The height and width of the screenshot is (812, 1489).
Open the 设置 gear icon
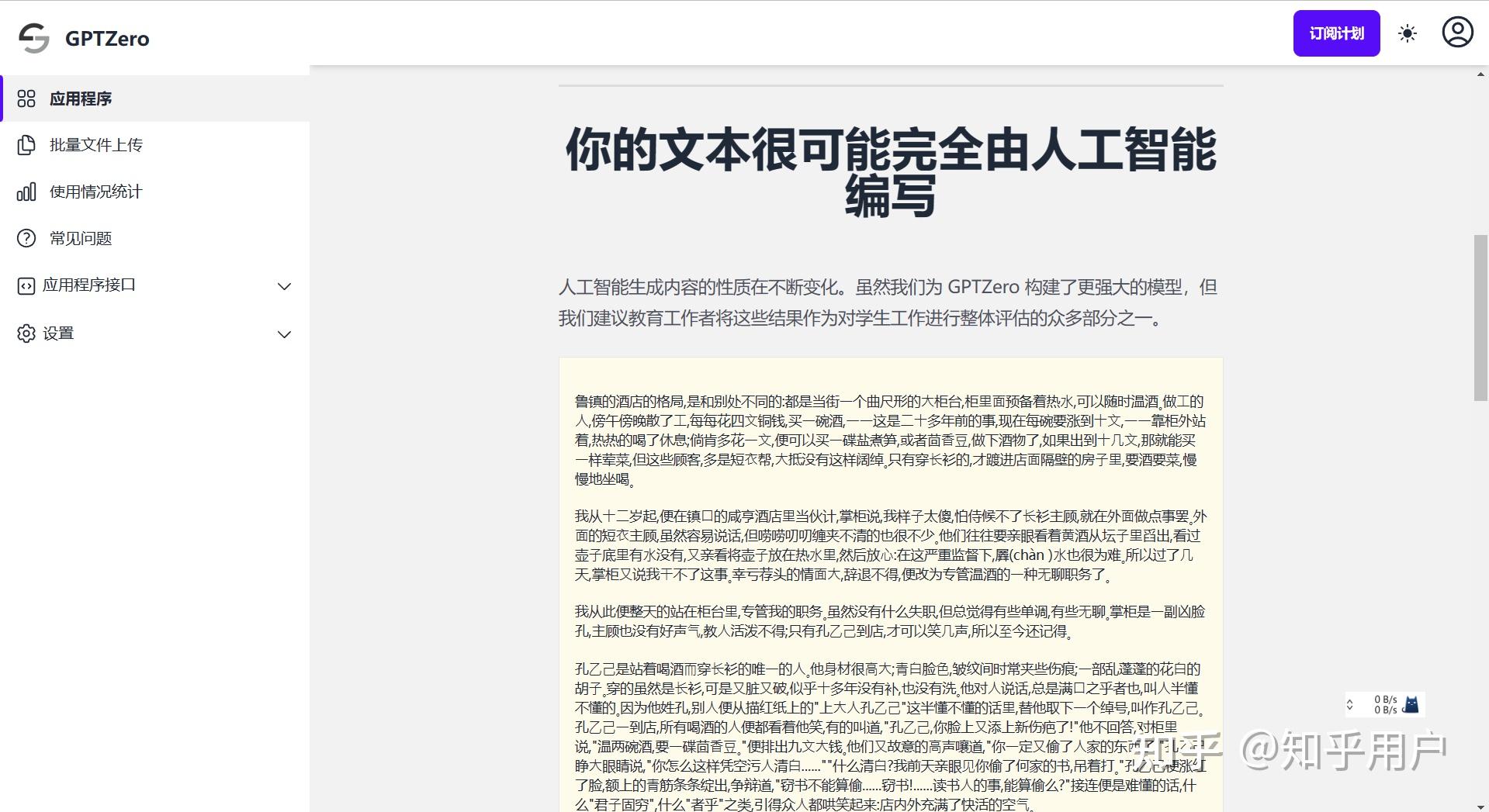(26, 333)
